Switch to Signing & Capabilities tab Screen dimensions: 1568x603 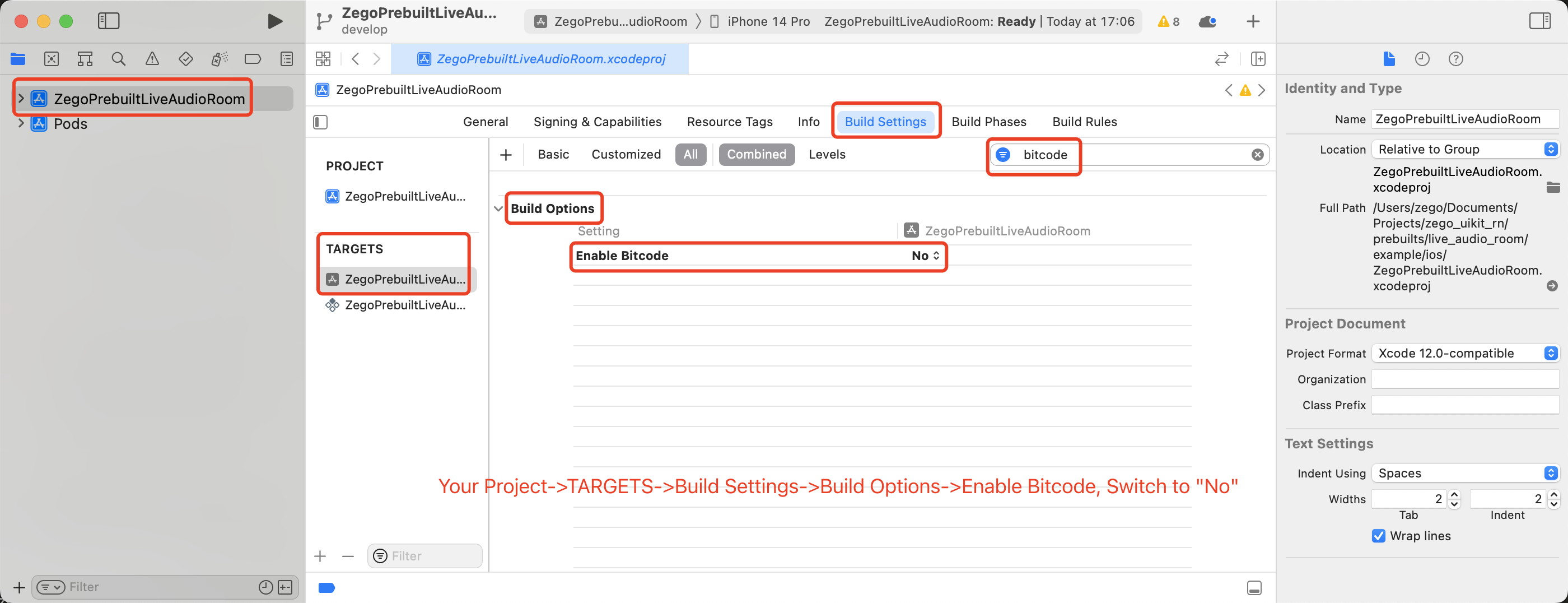click(597, 122)
